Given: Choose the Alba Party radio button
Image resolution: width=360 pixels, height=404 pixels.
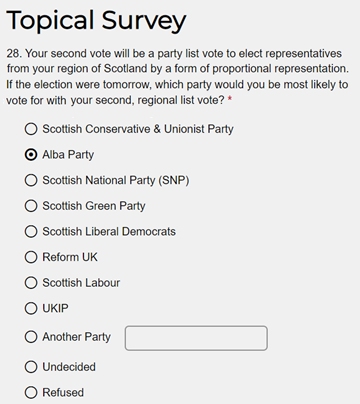Looking at the screenshot, I should [x=31, y=155].
